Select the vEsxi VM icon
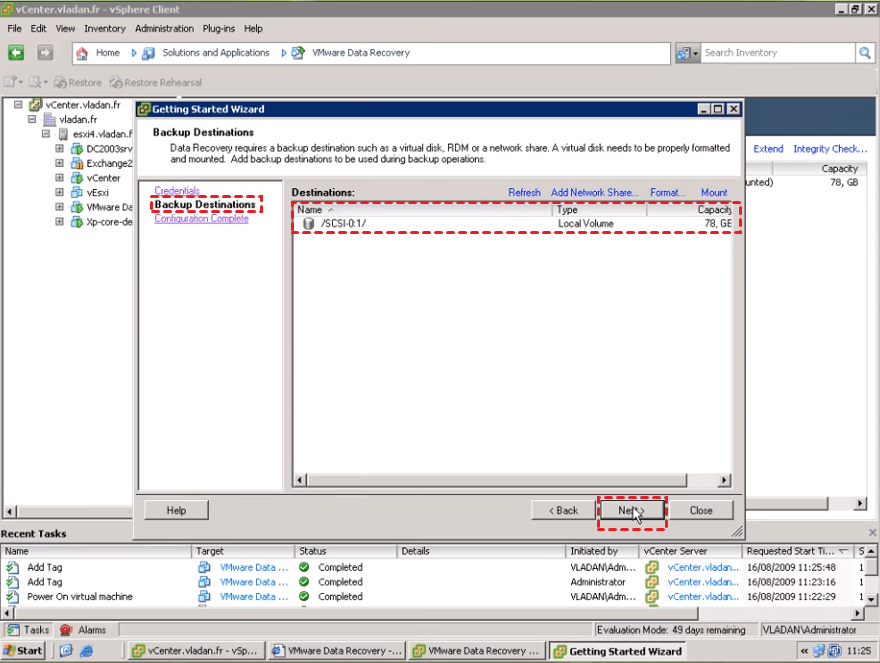 click(76, 193)
